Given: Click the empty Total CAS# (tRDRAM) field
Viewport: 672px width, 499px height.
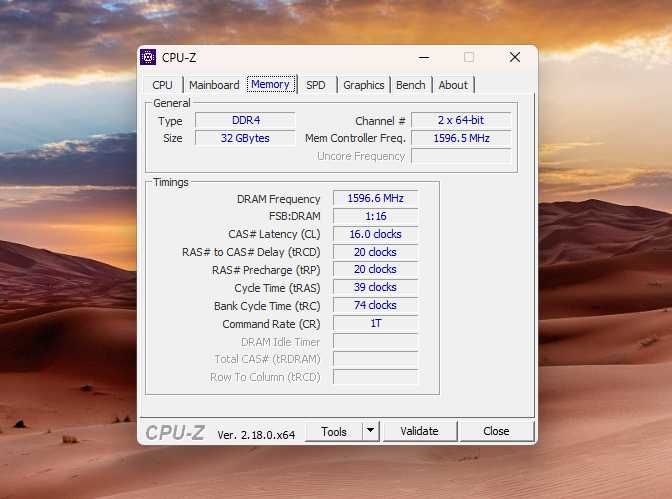Looking at the screenshot, I should [375, 359].
